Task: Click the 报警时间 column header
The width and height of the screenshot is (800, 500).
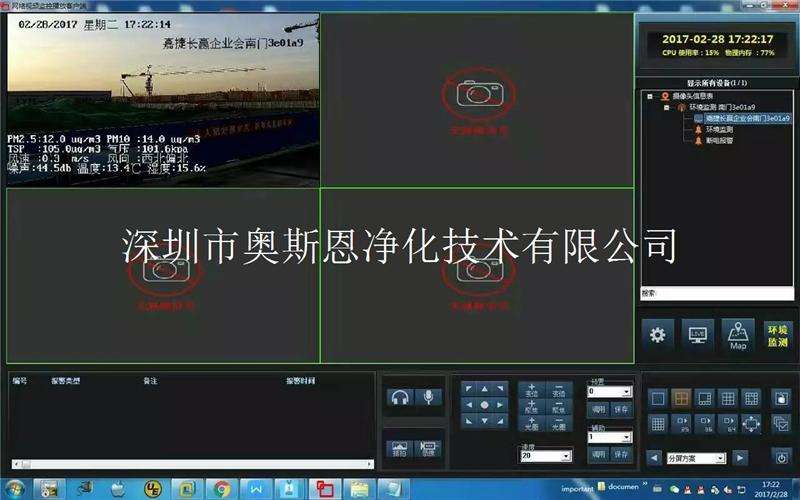Action: coord(301,381)
